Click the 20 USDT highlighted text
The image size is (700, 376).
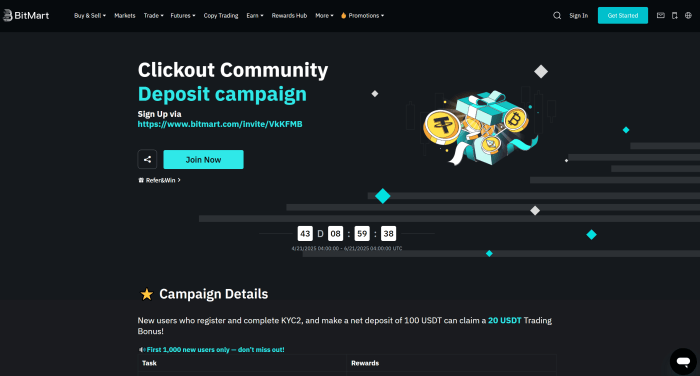pos(504,321)
